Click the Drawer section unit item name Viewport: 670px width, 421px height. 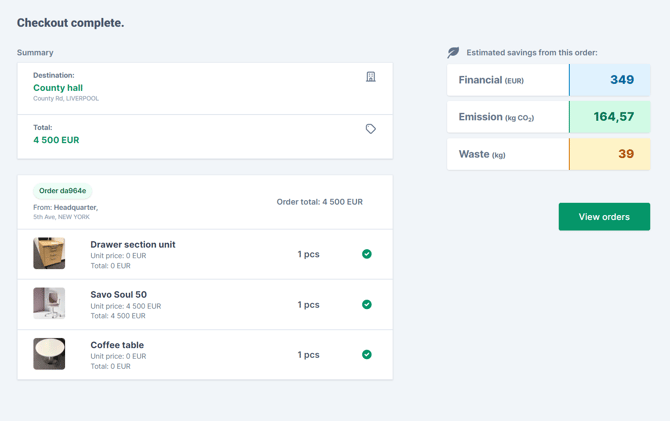point(133,244)
